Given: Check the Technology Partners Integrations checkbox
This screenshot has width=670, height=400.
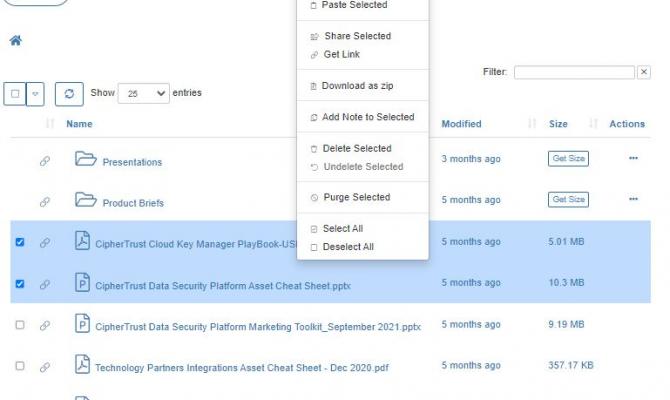Looking at the screenshot, I should click(x=20, y=366).
